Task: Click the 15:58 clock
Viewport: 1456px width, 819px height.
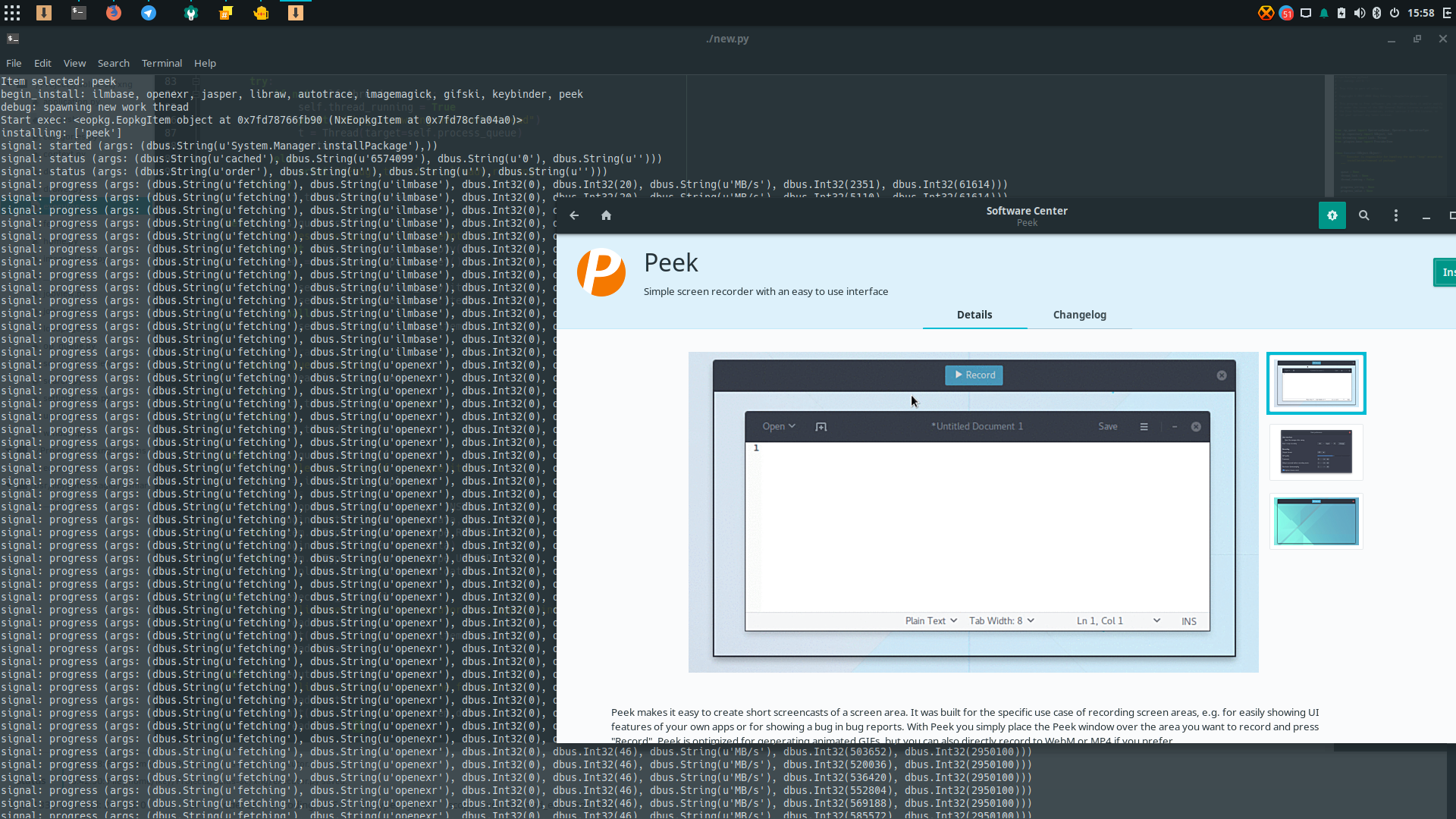Action: [x=1421, y=13]
